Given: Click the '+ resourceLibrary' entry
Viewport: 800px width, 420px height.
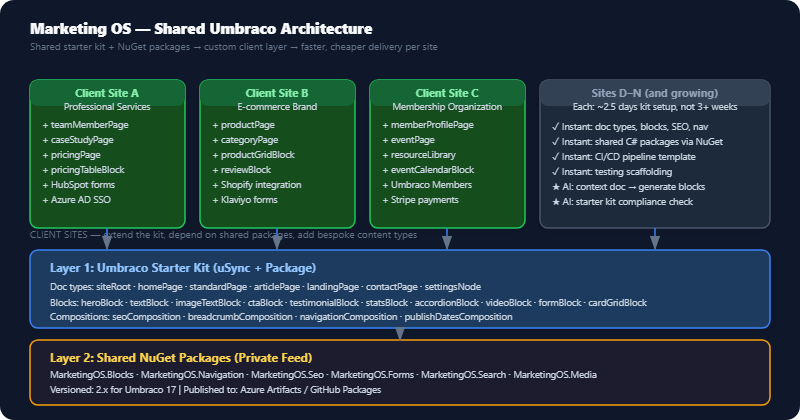Looking at the screenshot, I should click(419, 155).
